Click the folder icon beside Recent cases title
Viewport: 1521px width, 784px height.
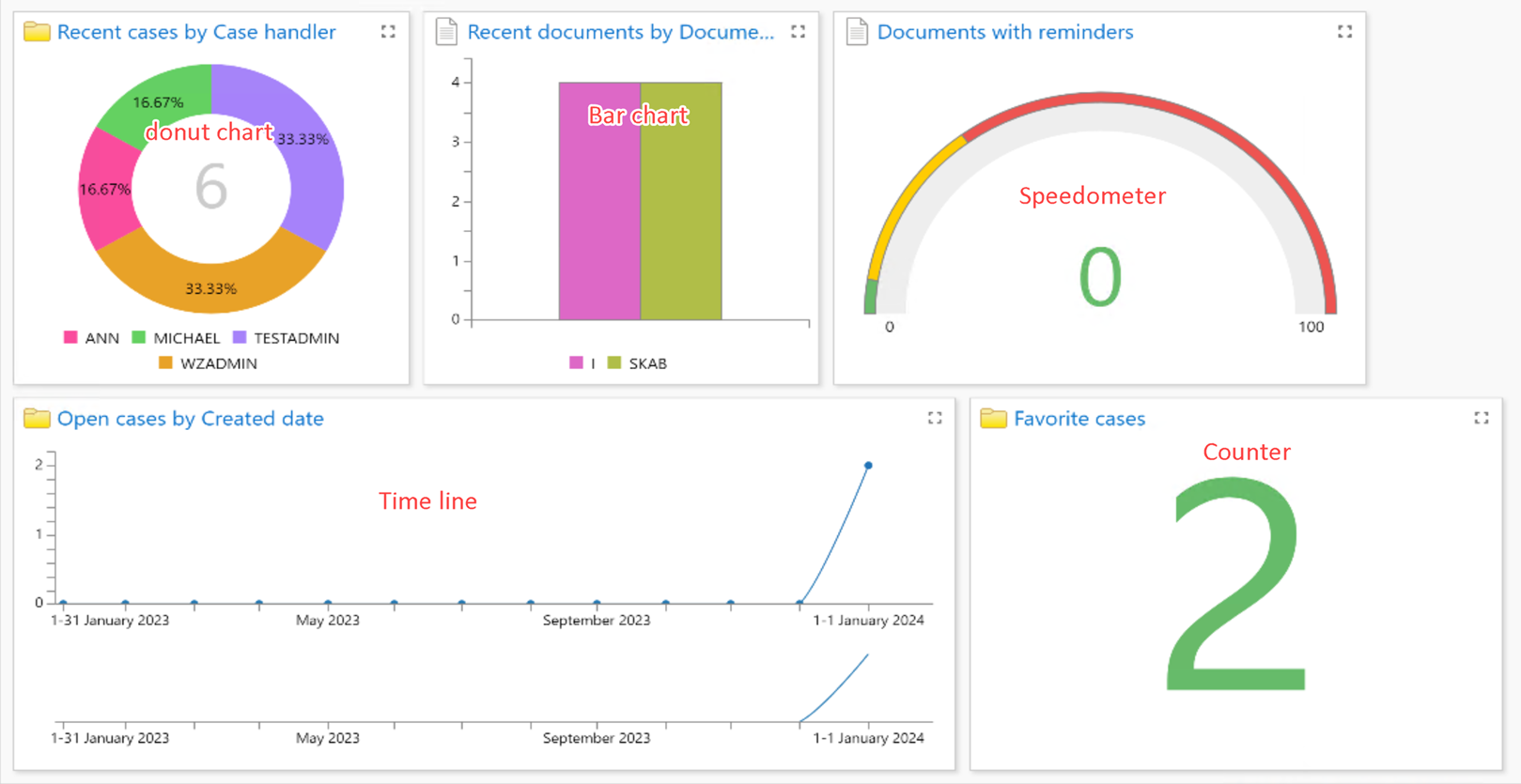37,32
